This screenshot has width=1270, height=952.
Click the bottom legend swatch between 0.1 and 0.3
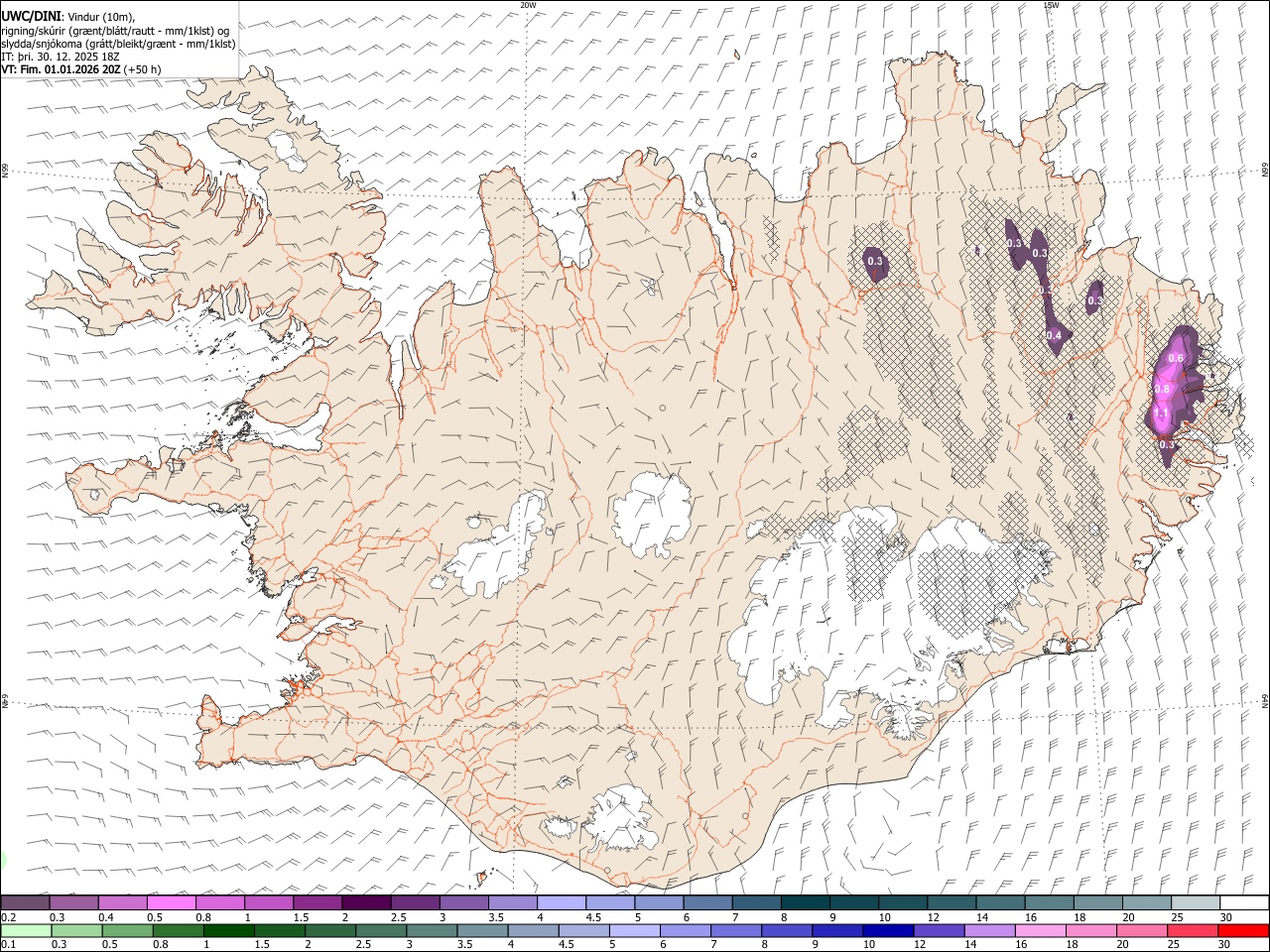point(25,931)
